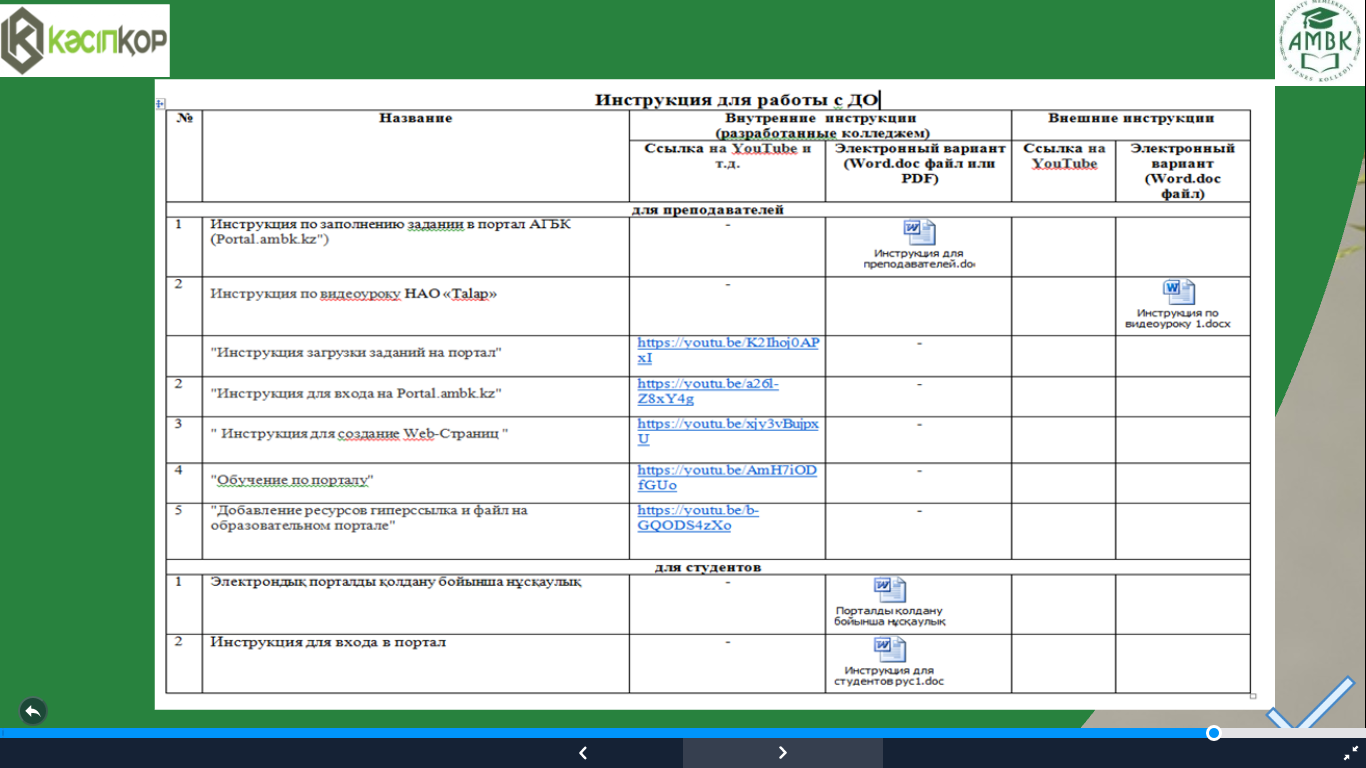Click the table move handle icon
This screenshot has height=768, width=1366.
160,103
